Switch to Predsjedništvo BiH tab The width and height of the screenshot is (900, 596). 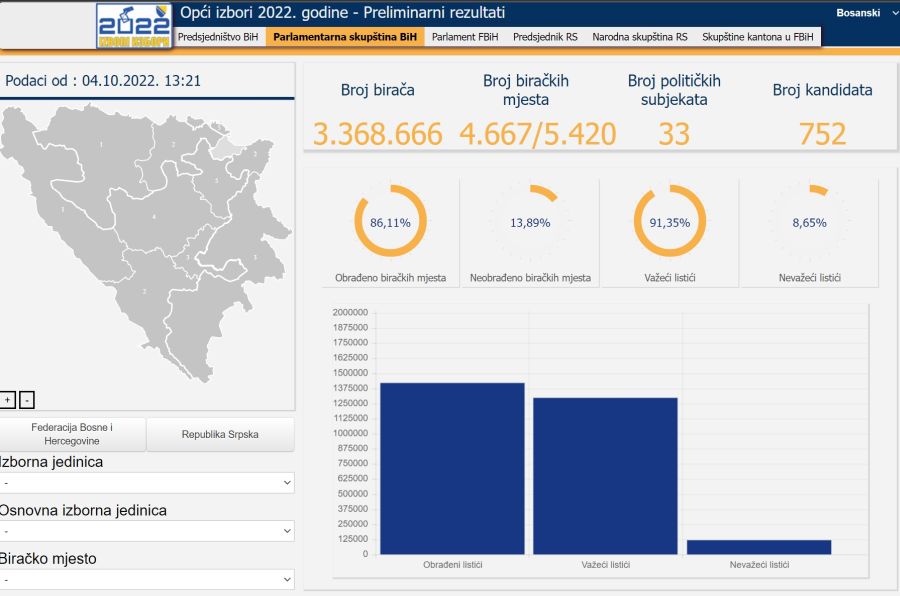tap(217, 37)
